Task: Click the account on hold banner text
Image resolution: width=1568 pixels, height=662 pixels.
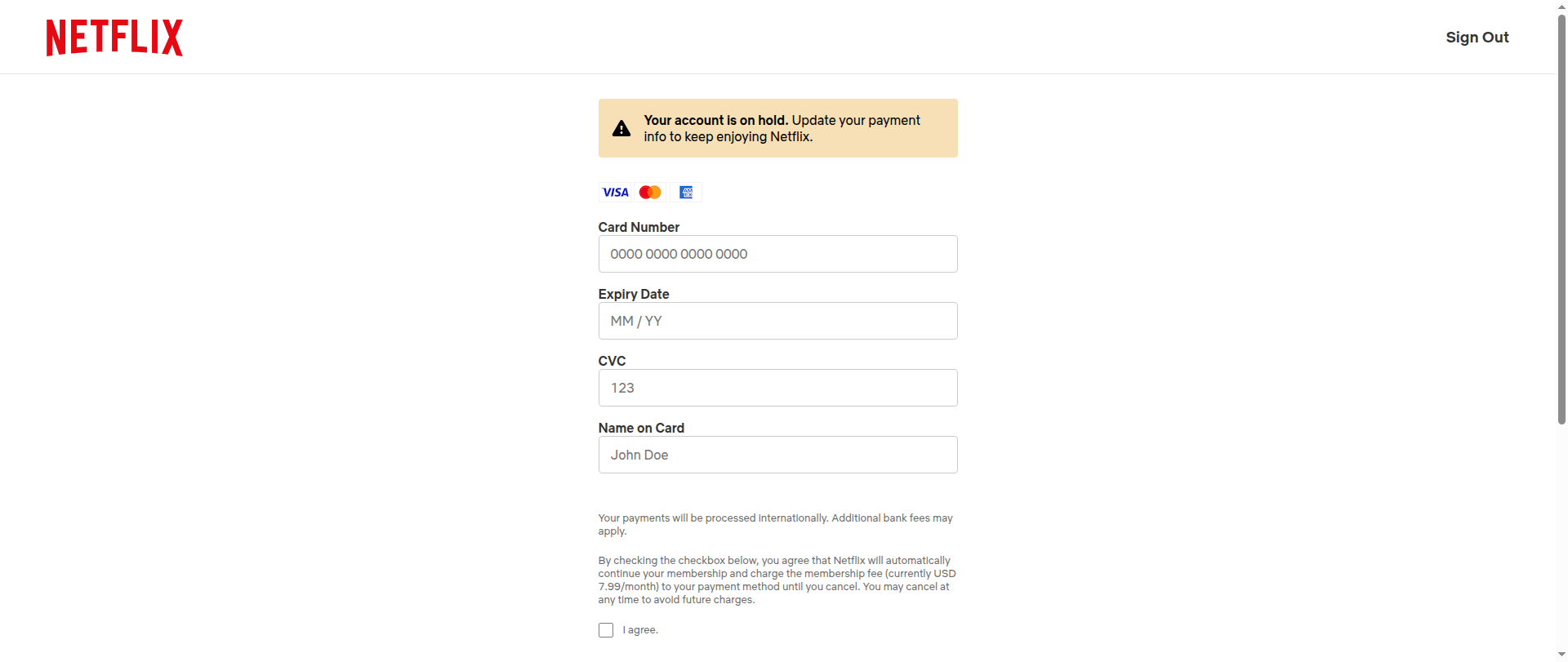Action: click(x=782, y=128)
